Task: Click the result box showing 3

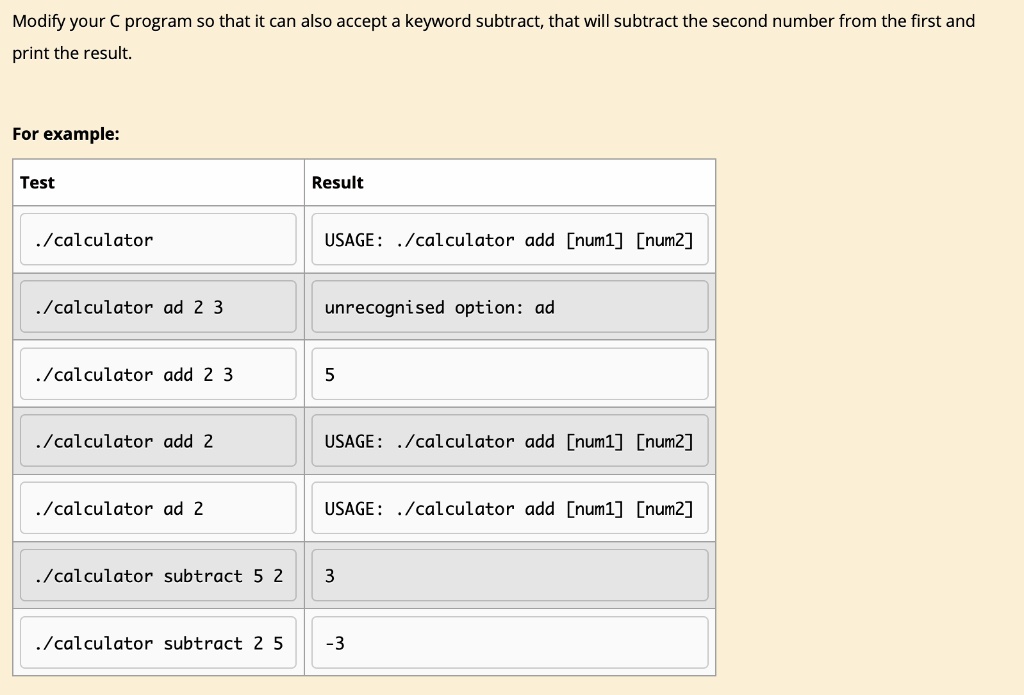Action: [509, 575]
